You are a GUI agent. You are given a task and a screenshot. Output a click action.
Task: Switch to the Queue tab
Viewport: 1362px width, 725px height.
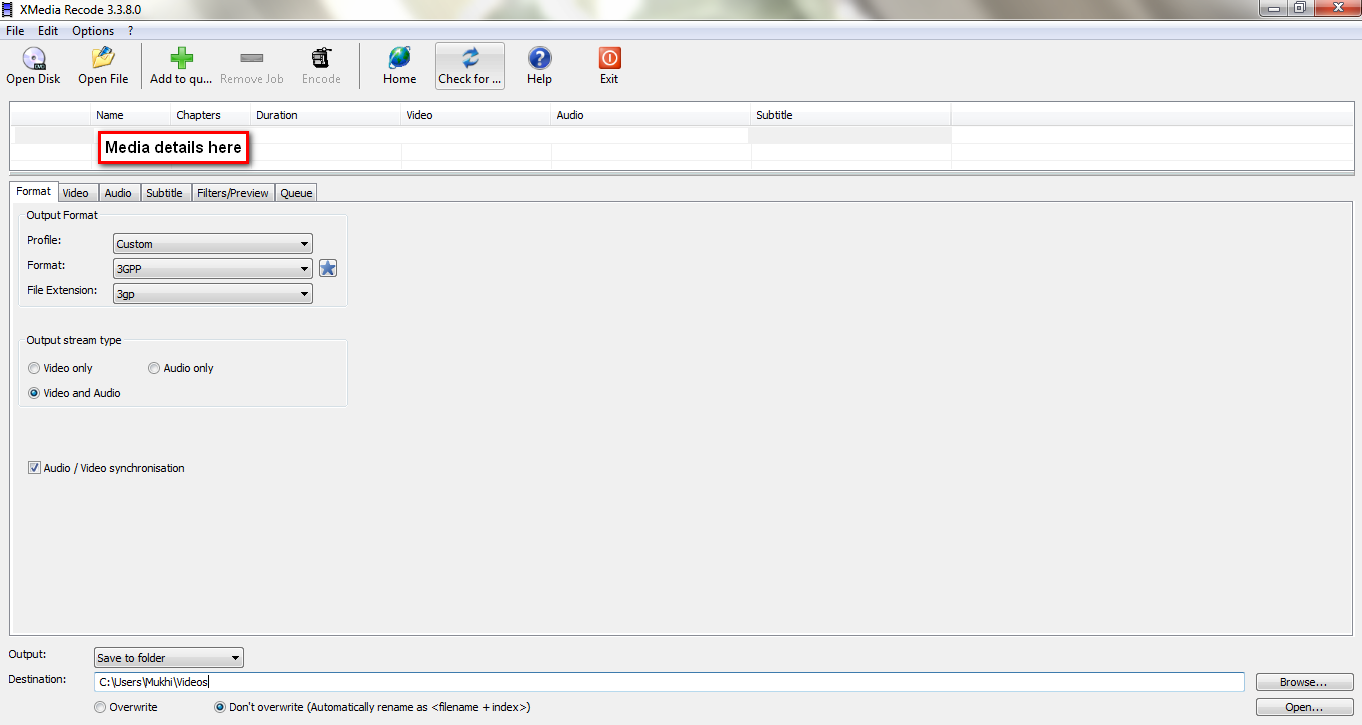pos(296,193)
